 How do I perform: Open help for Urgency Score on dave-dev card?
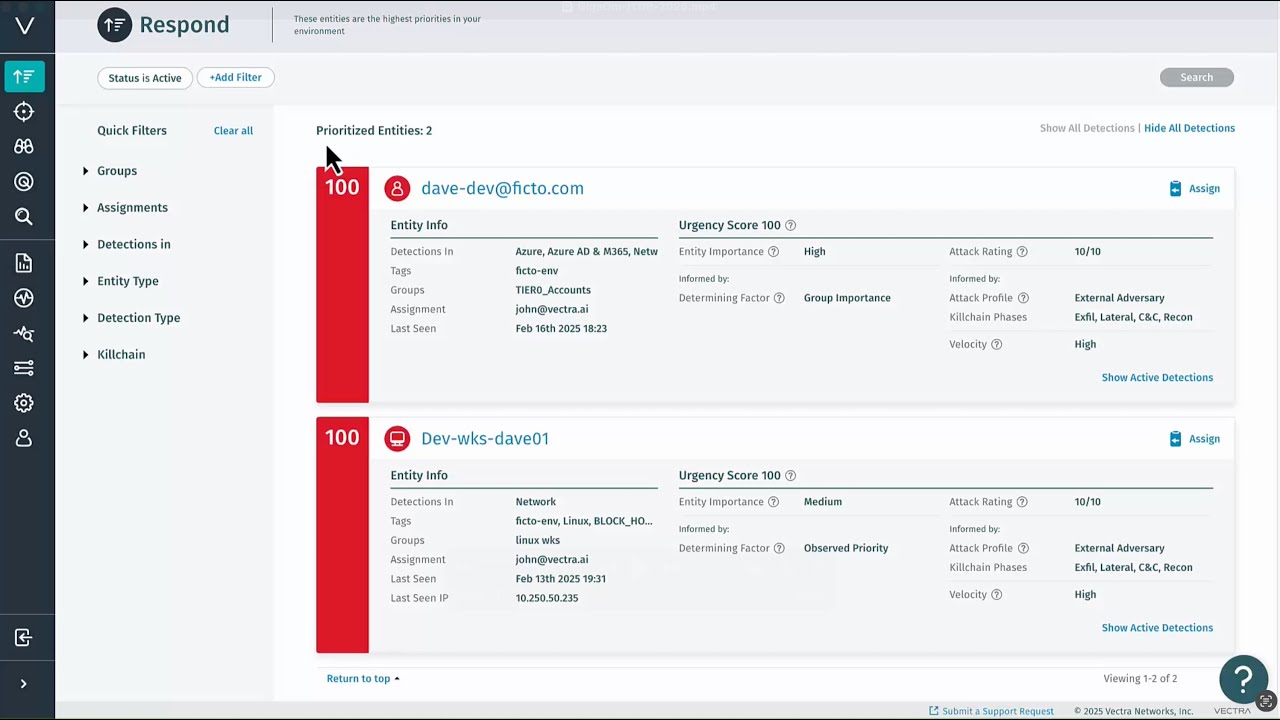click(x=790, y=225)
